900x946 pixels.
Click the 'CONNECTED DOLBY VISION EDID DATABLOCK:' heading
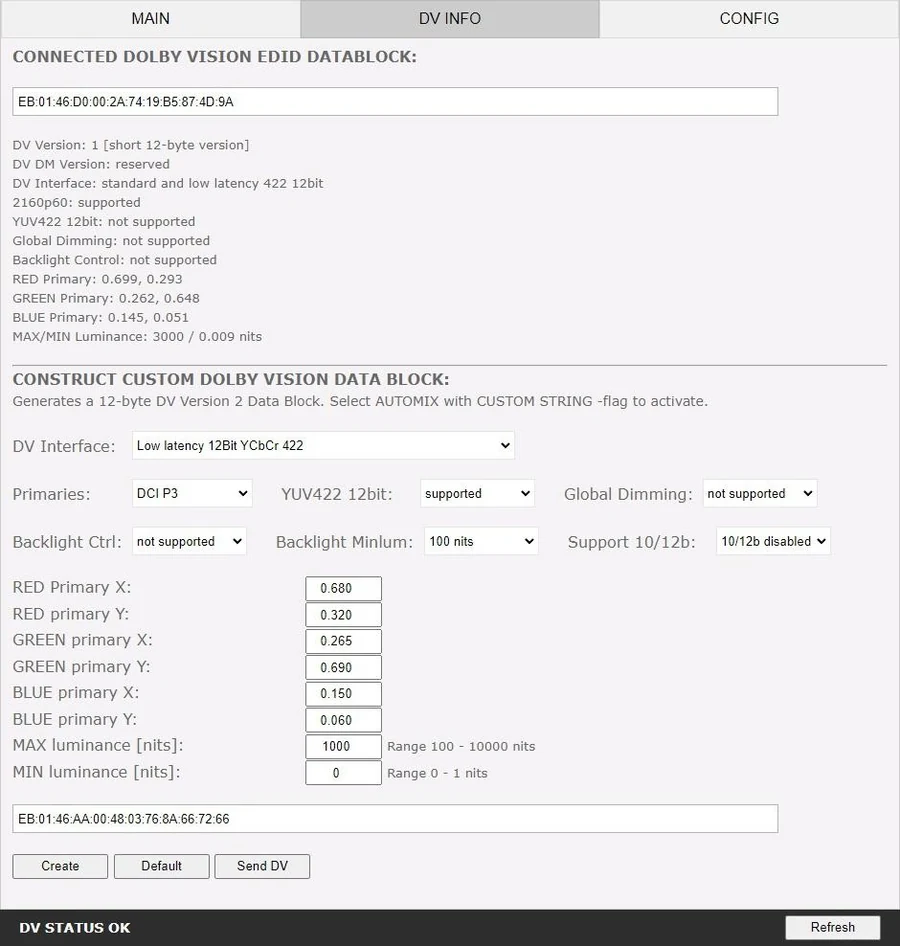click(215, 57)
